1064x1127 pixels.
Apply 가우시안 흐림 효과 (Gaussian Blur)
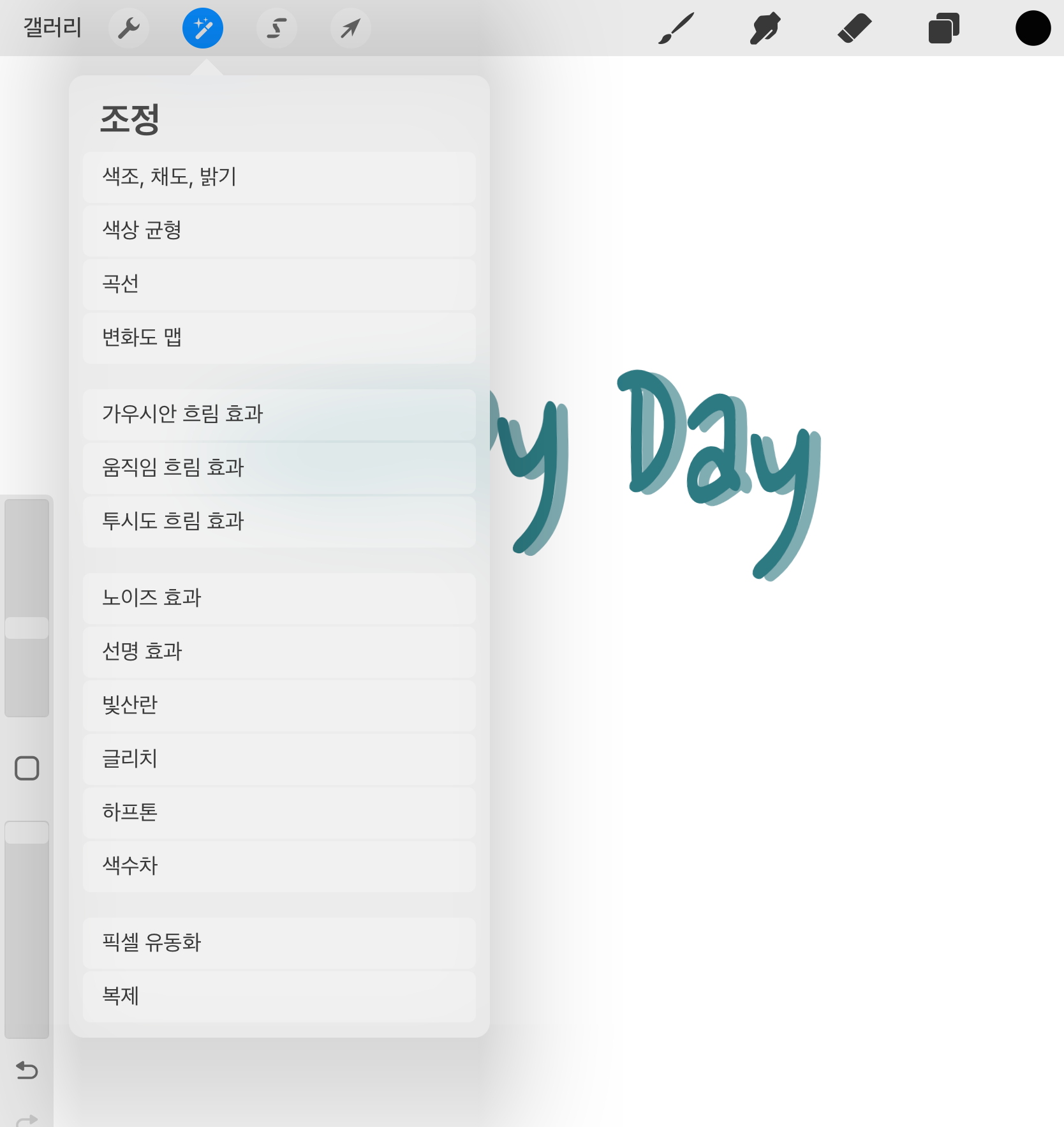point(279,414)
